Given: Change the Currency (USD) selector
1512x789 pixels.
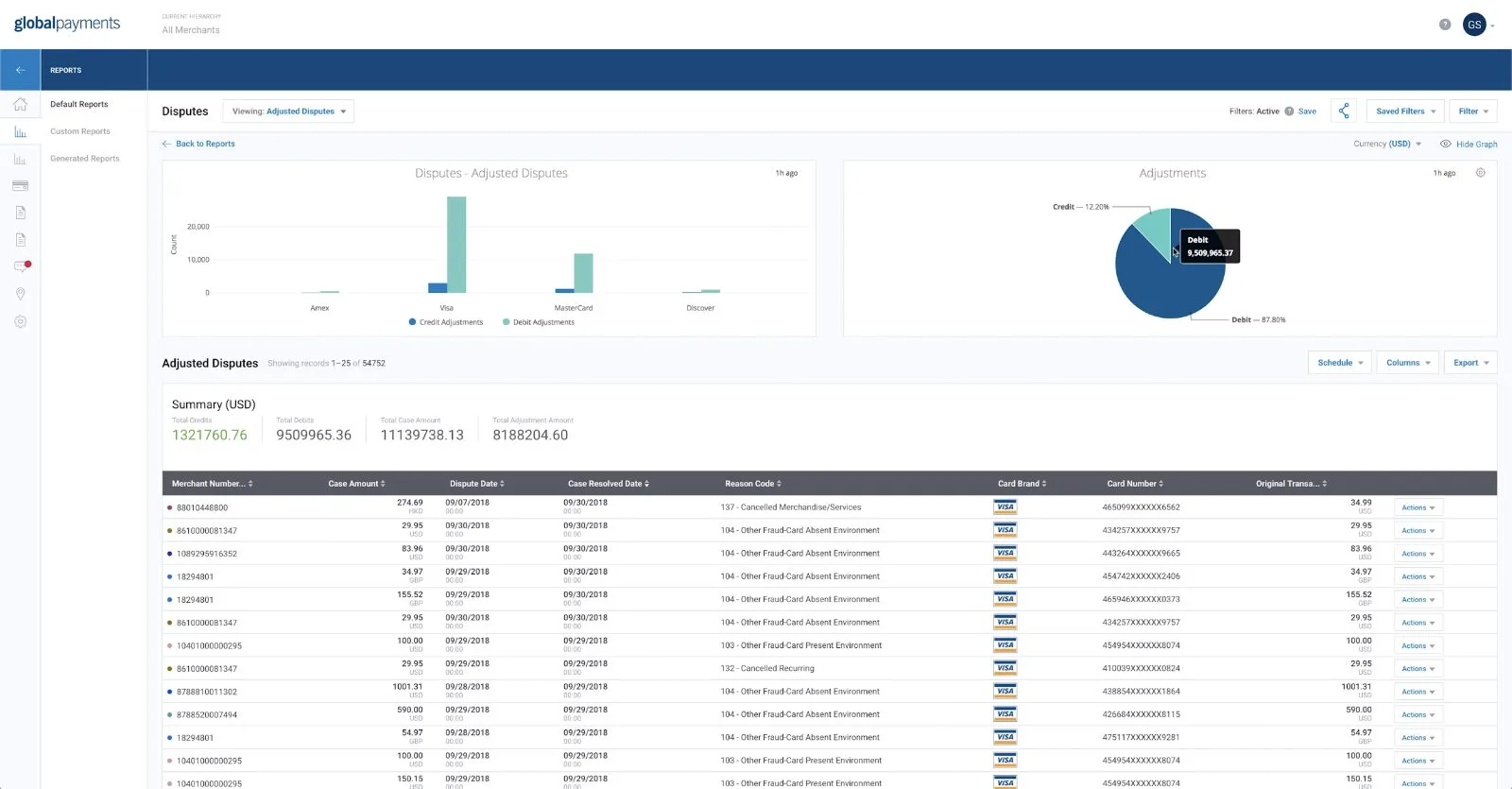Looking at the screenshot, I should 1387,145.
